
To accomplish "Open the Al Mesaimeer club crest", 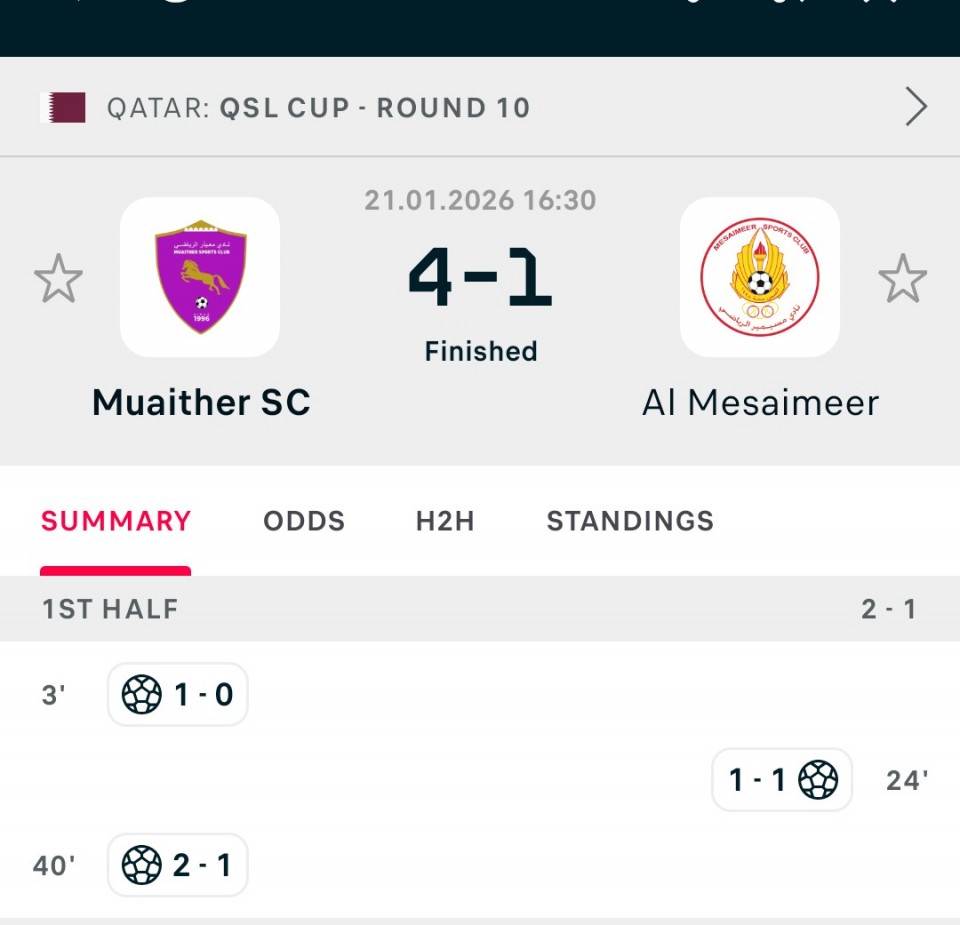I will tap(760, 277).
